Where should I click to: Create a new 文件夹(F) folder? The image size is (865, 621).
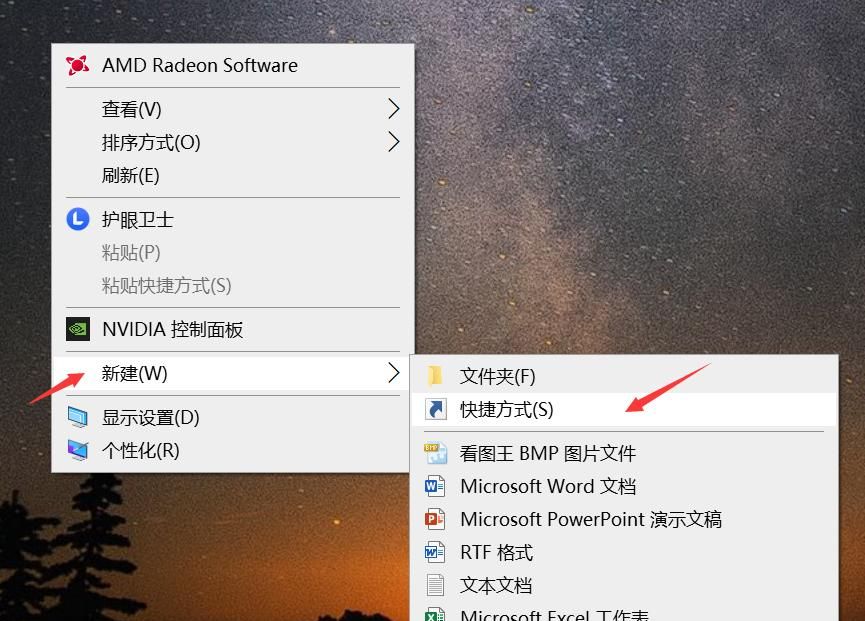624,376
